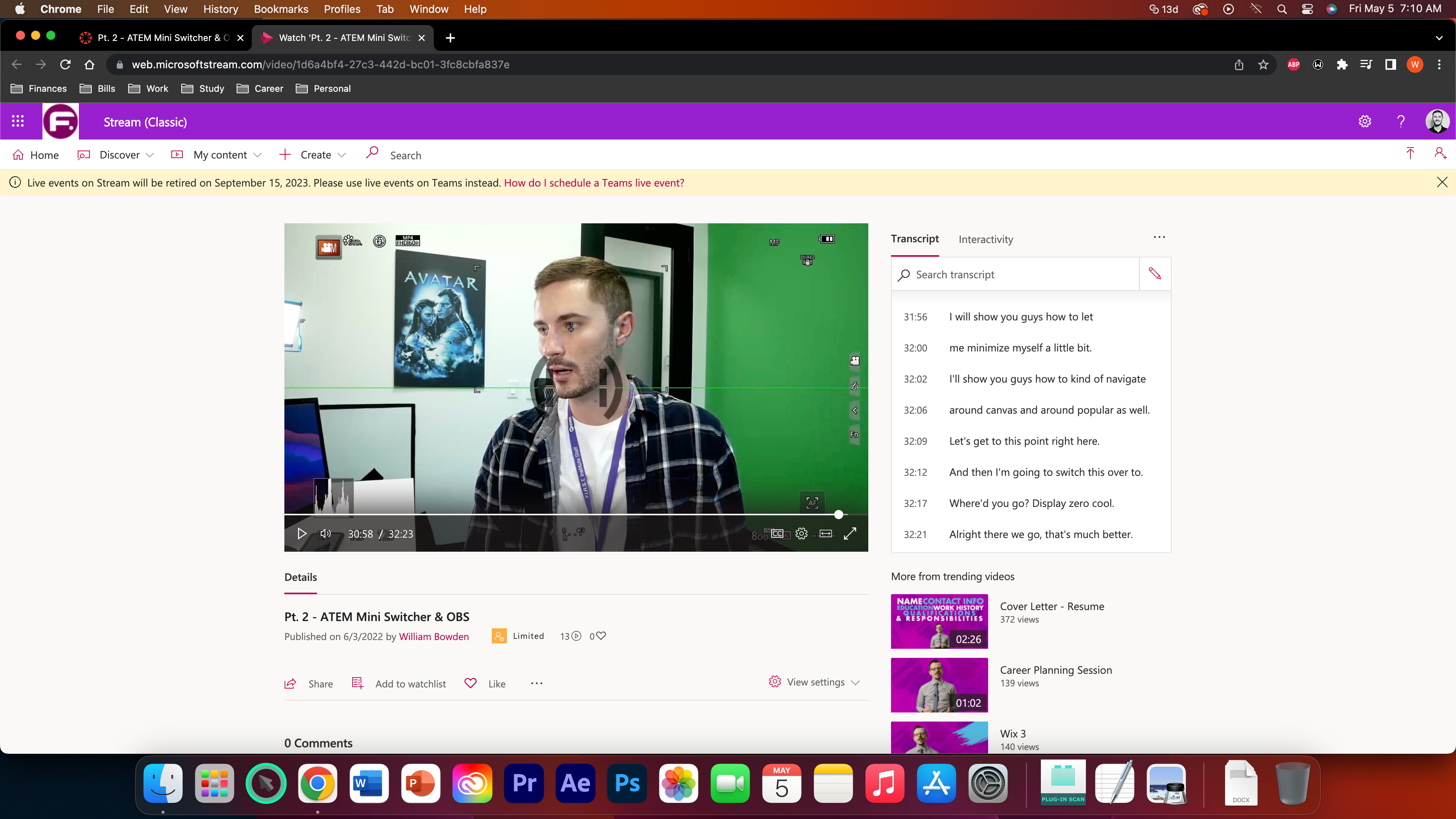This screenshot has height=819, width=1456.
Task: Toggle closed captions on the video
Action: tap(777, 533)
